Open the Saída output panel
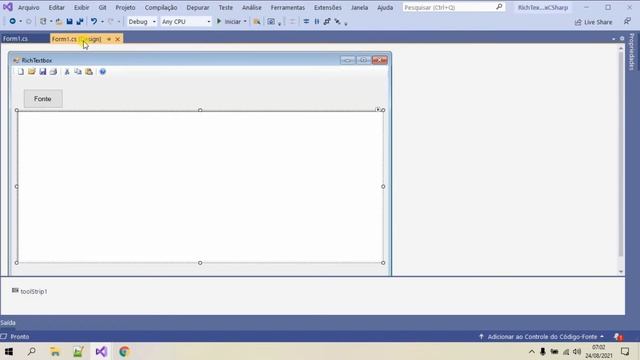Screen dimensions: 640x360 pos(8,322)
